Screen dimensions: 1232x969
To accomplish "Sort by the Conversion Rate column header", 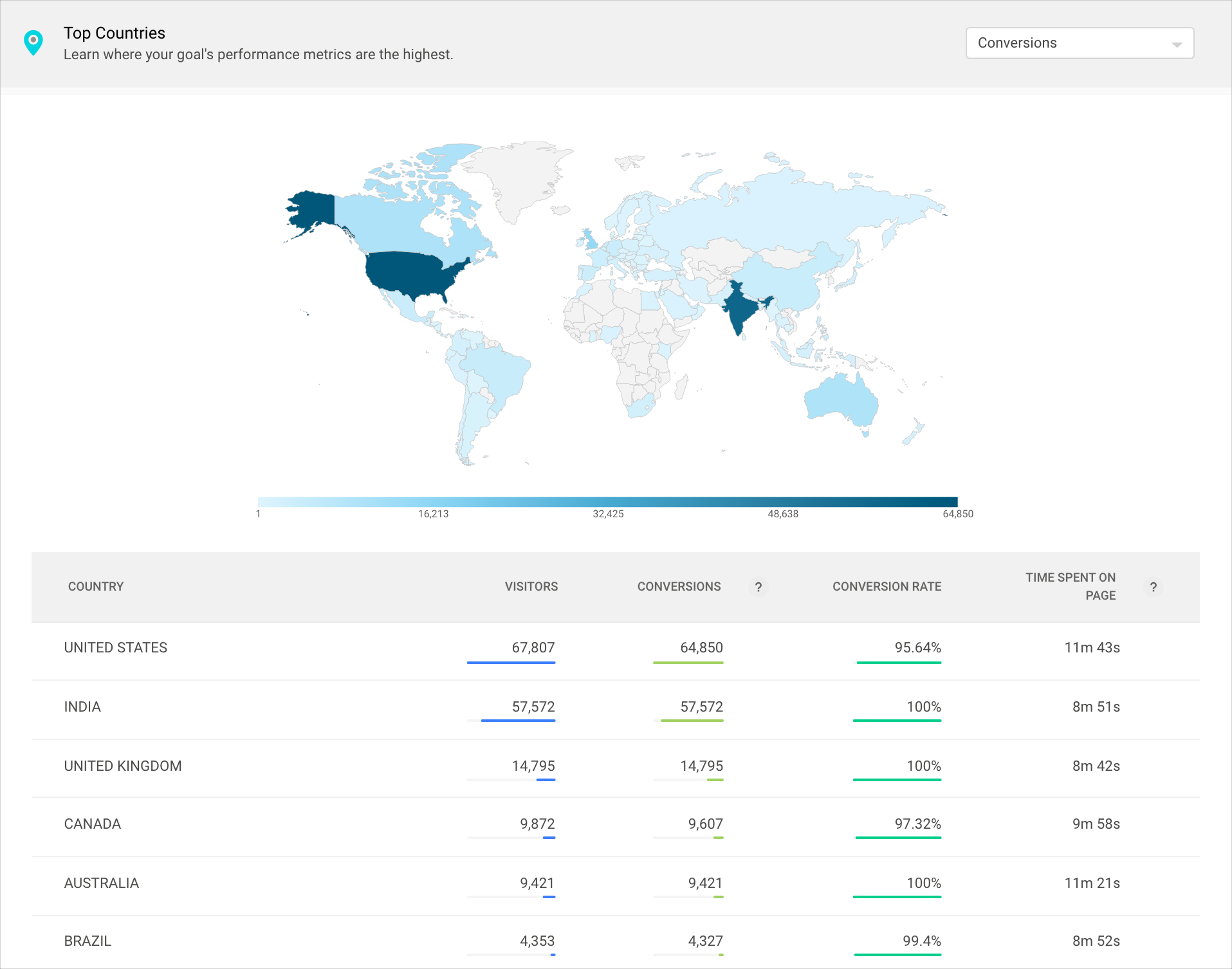I will click(887, 587).
